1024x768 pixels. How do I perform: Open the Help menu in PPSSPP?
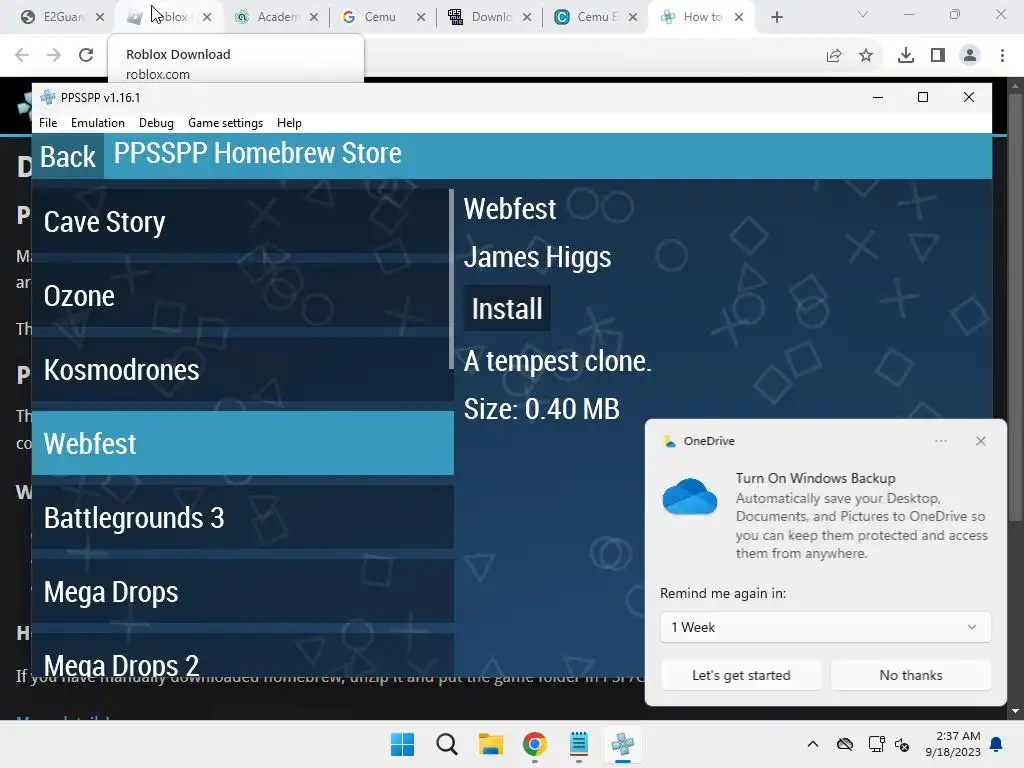coord(289,123)
